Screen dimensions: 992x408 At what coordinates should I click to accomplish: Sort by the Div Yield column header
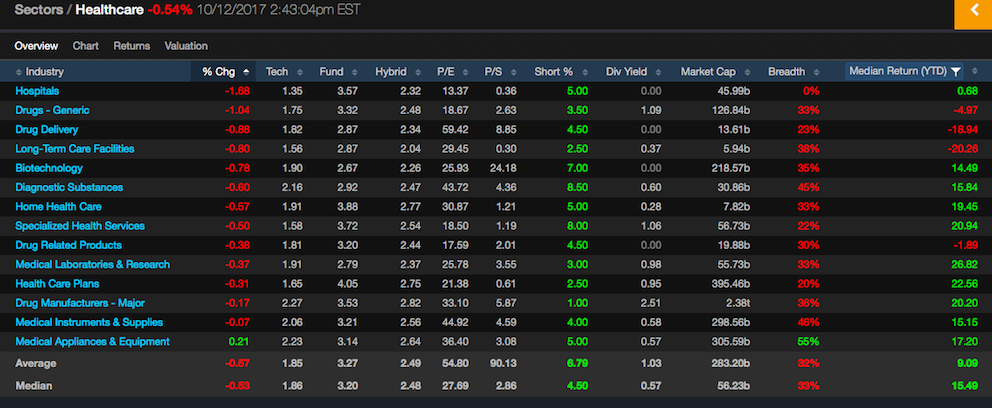click(626, 72)
